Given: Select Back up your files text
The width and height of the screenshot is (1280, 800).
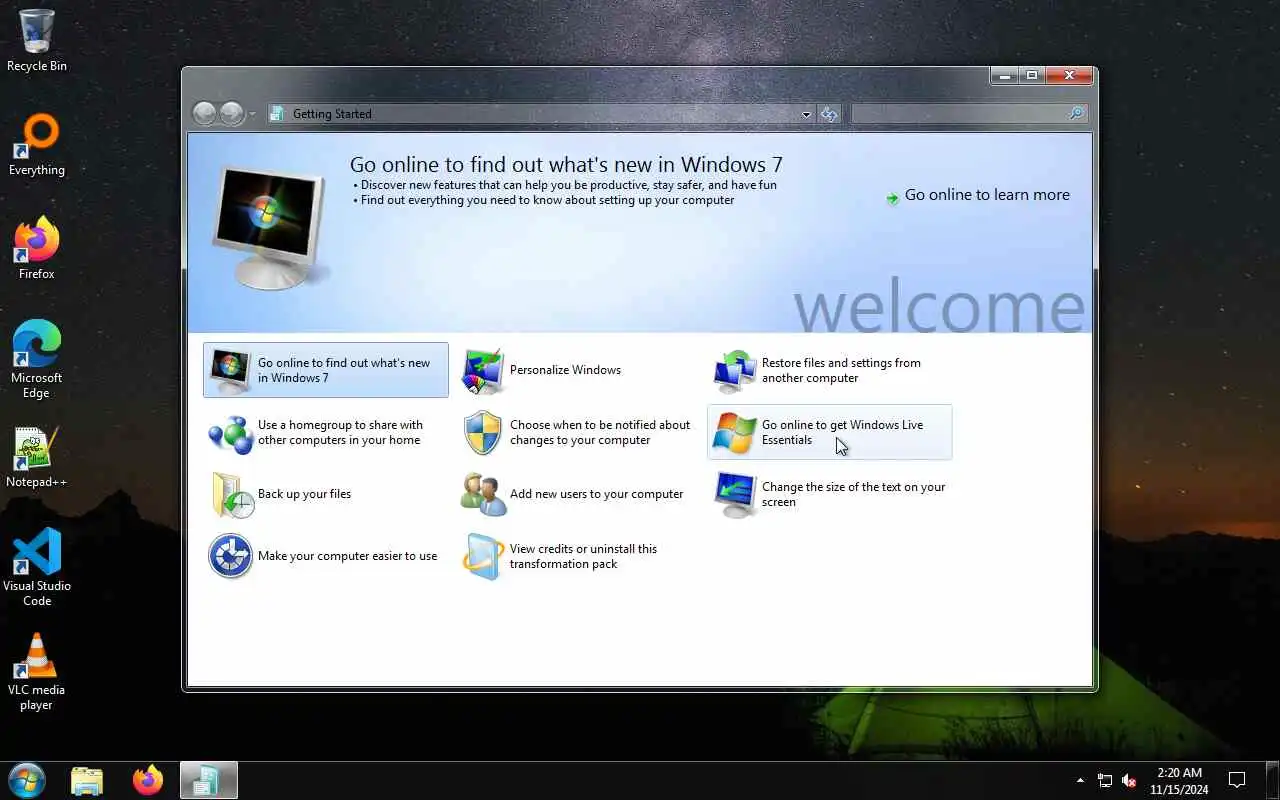Looking at the screenshot, I should pos(304,494).
